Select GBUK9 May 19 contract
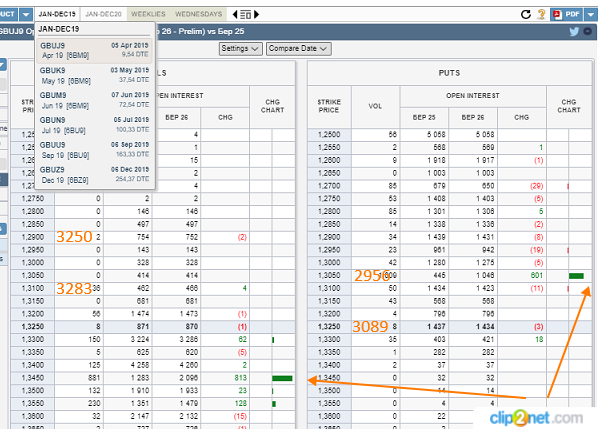 coord(95,75)
